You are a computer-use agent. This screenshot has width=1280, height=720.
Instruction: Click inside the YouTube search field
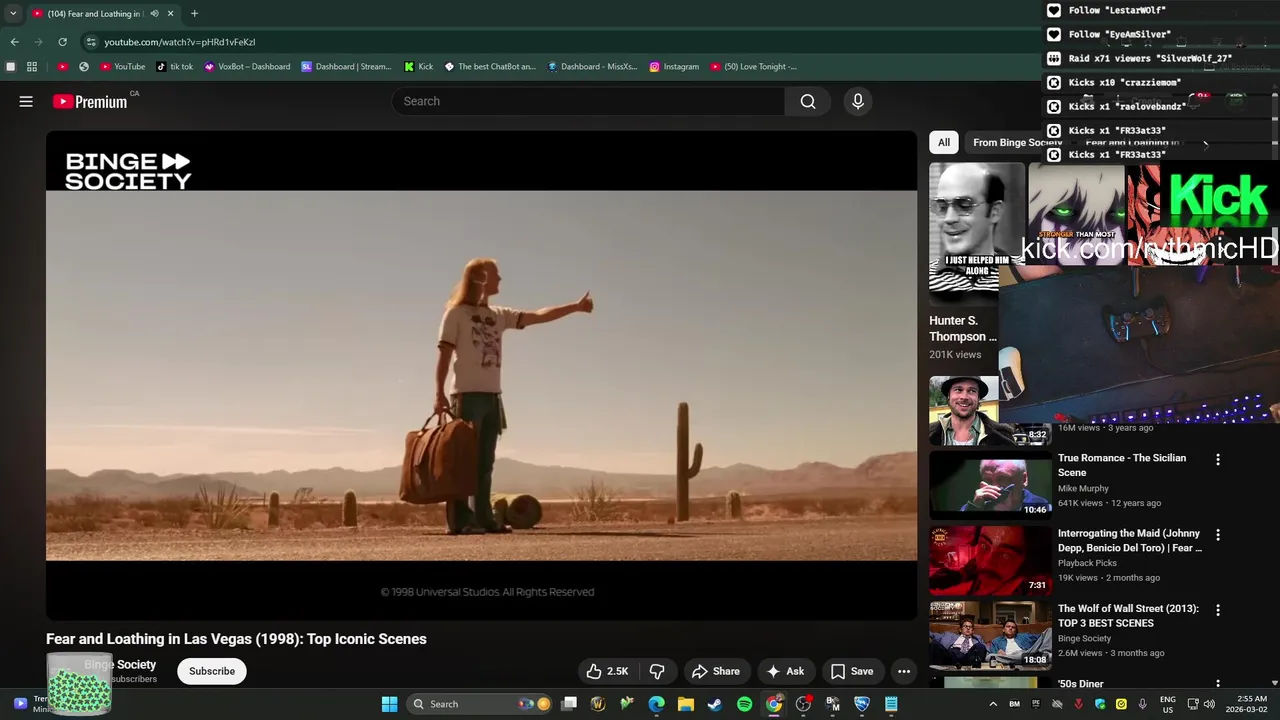point(590,101)
